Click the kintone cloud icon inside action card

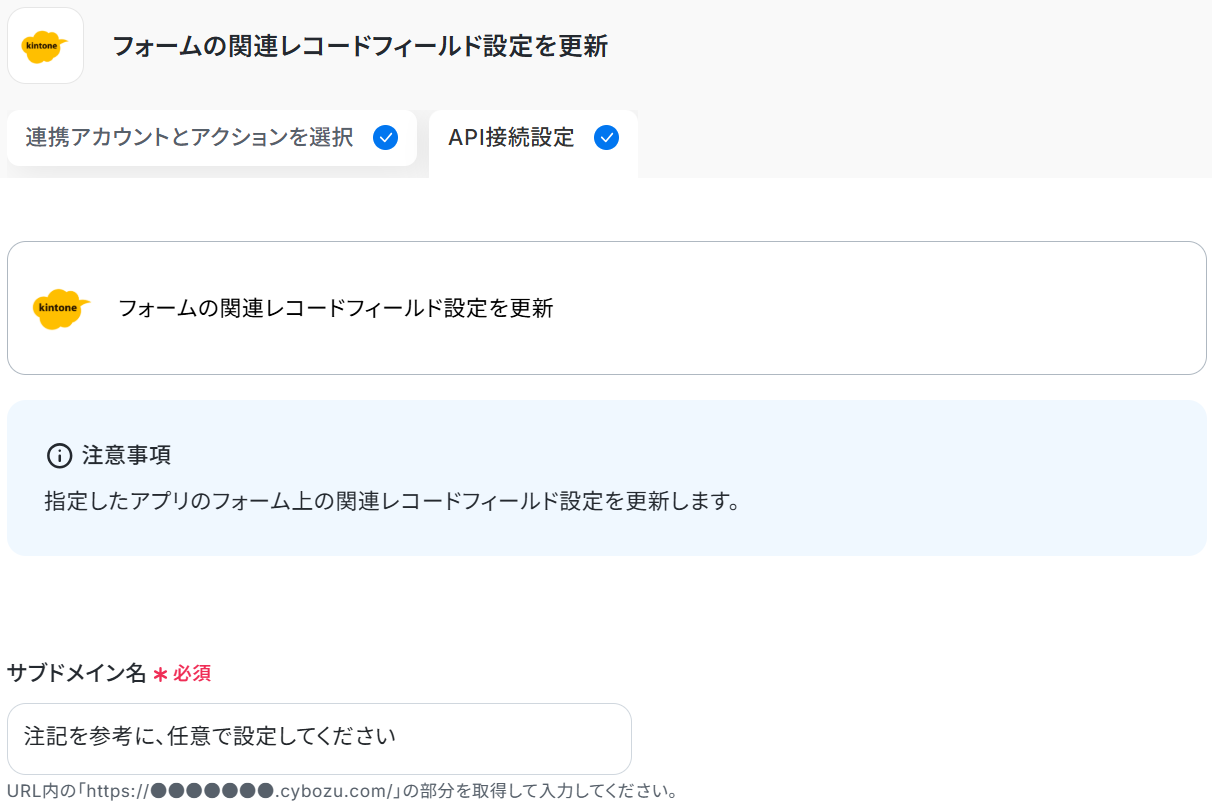(x=61, y=308)
